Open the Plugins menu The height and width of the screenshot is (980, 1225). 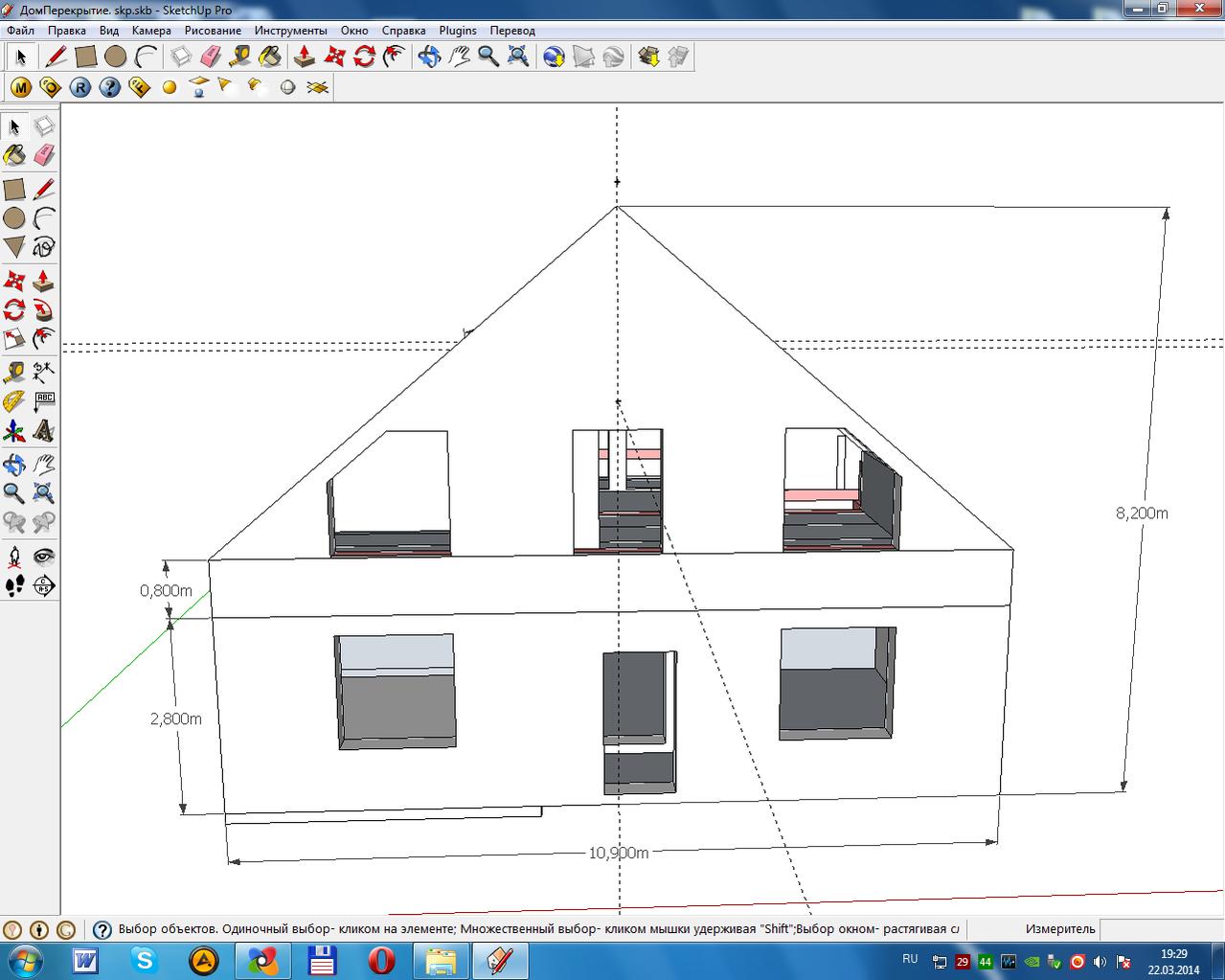pyautogui.click(x=458, y=31)
